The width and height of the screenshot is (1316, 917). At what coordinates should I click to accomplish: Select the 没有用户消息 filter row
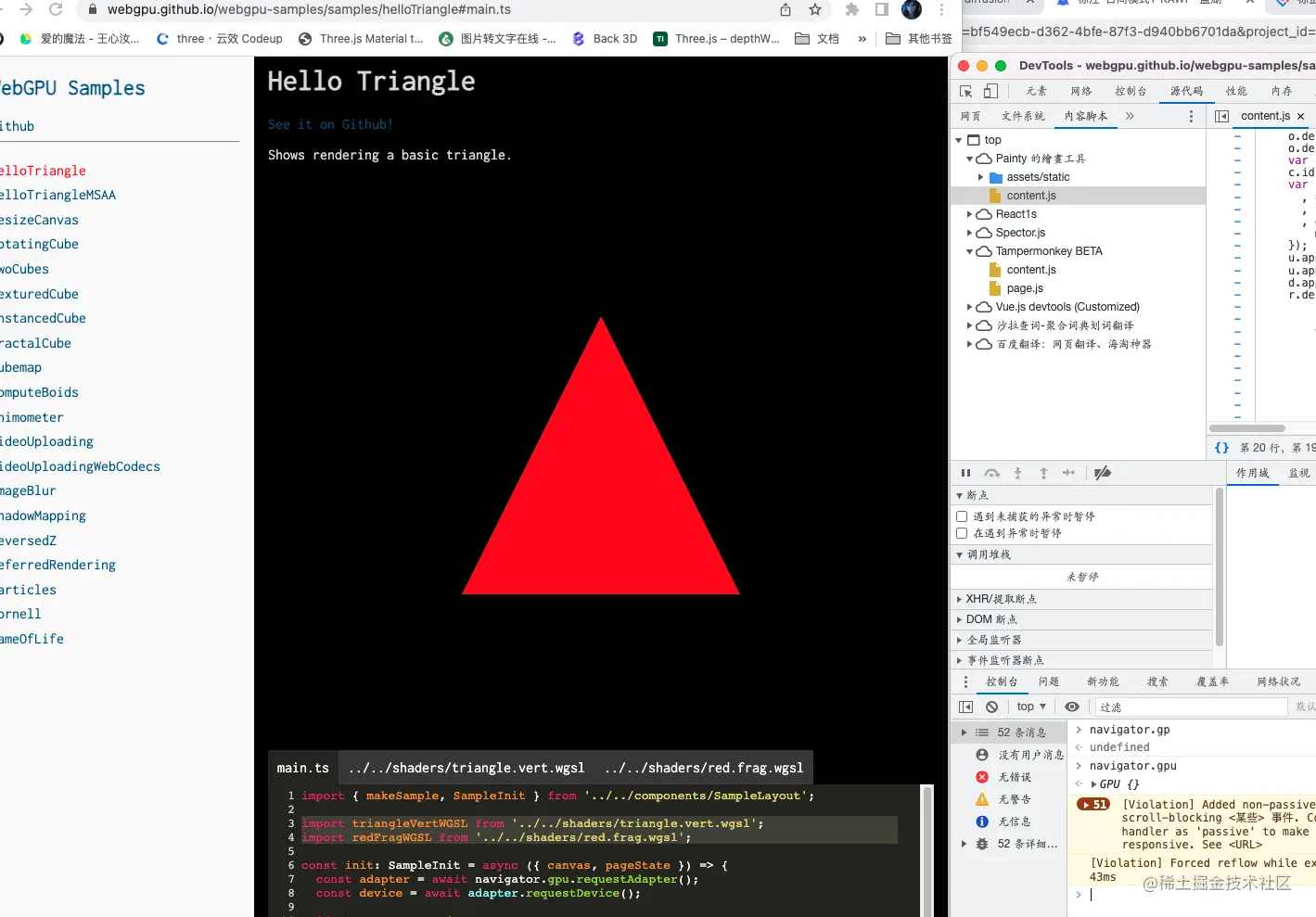point(1011,755)
